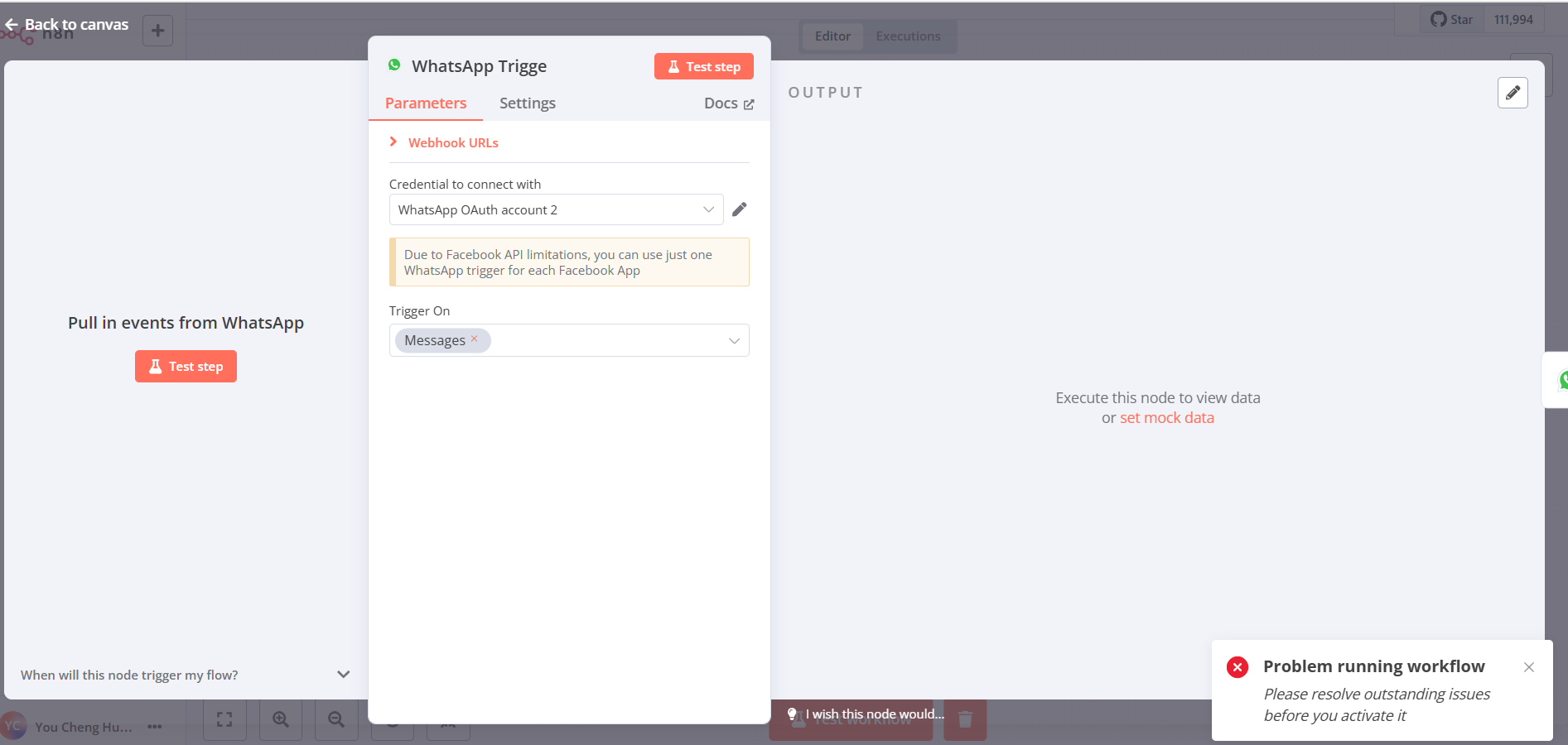Click star count 111,994

point(1513,19)
